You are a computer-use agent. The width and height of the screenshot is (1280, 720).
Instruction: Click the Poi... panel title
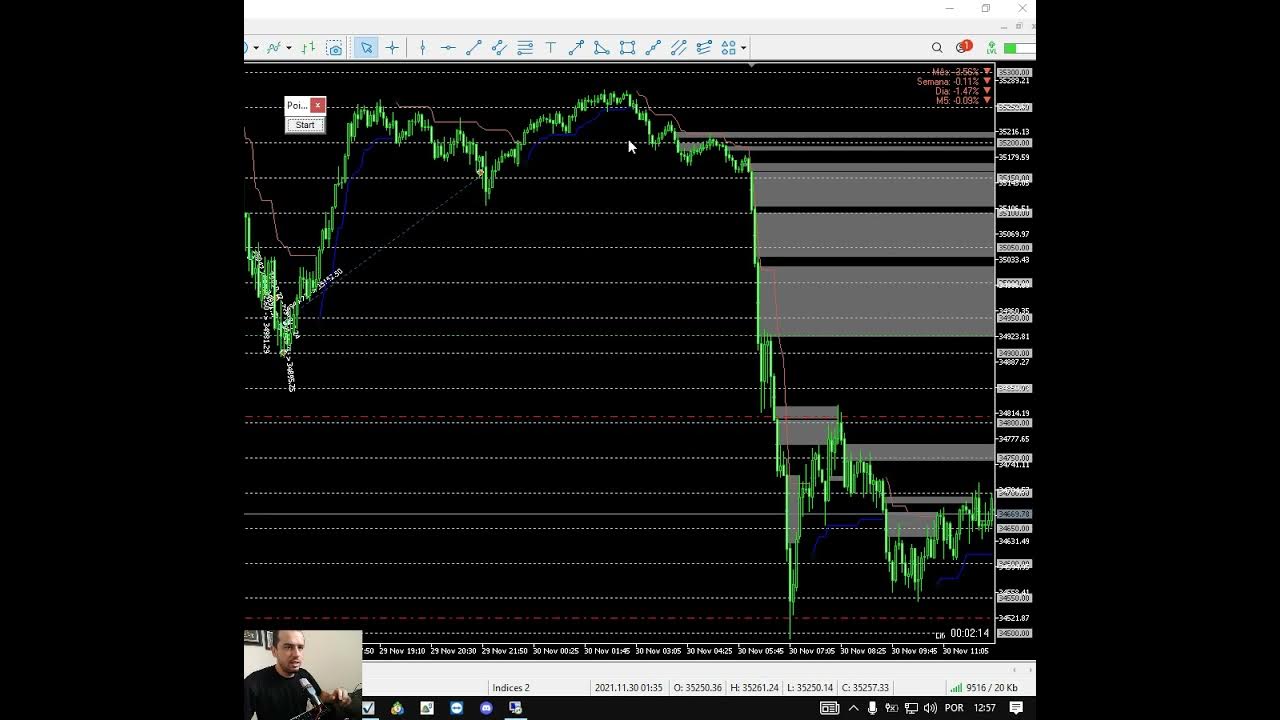297,105
